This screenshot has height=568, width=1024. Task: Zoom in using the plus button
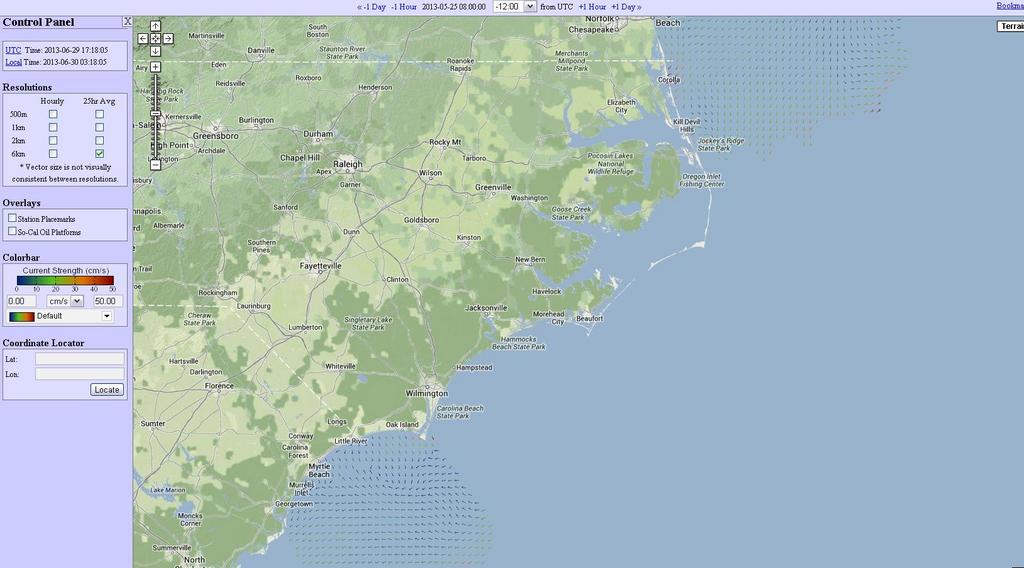tap(155, 67)
